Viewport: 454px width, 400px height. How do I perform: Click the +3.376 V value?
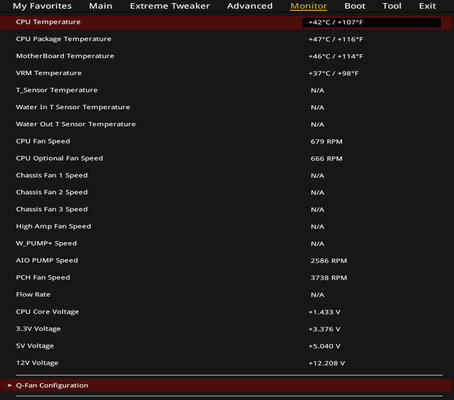pos(324,329)
